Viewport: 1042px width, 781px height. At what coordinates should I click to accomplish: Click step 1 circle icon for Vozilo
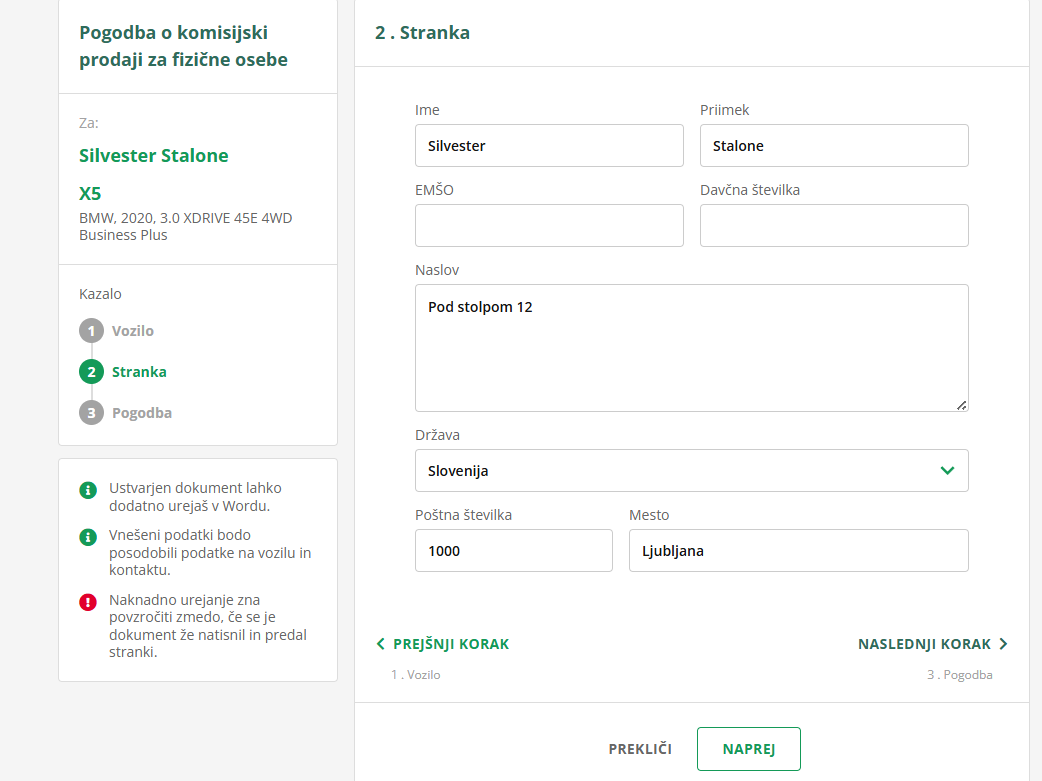click(91, 331)
